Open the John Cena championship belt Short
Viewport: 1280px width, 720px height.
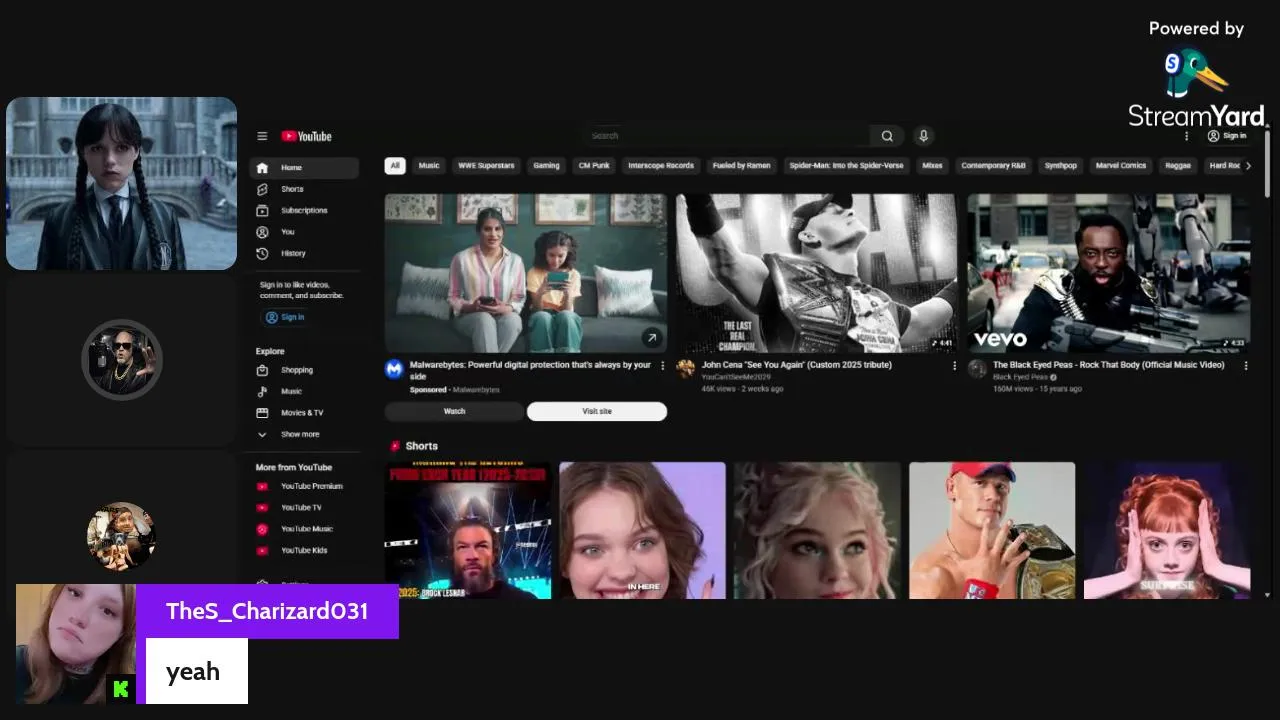pyautogui.click(x=992, y=530)
